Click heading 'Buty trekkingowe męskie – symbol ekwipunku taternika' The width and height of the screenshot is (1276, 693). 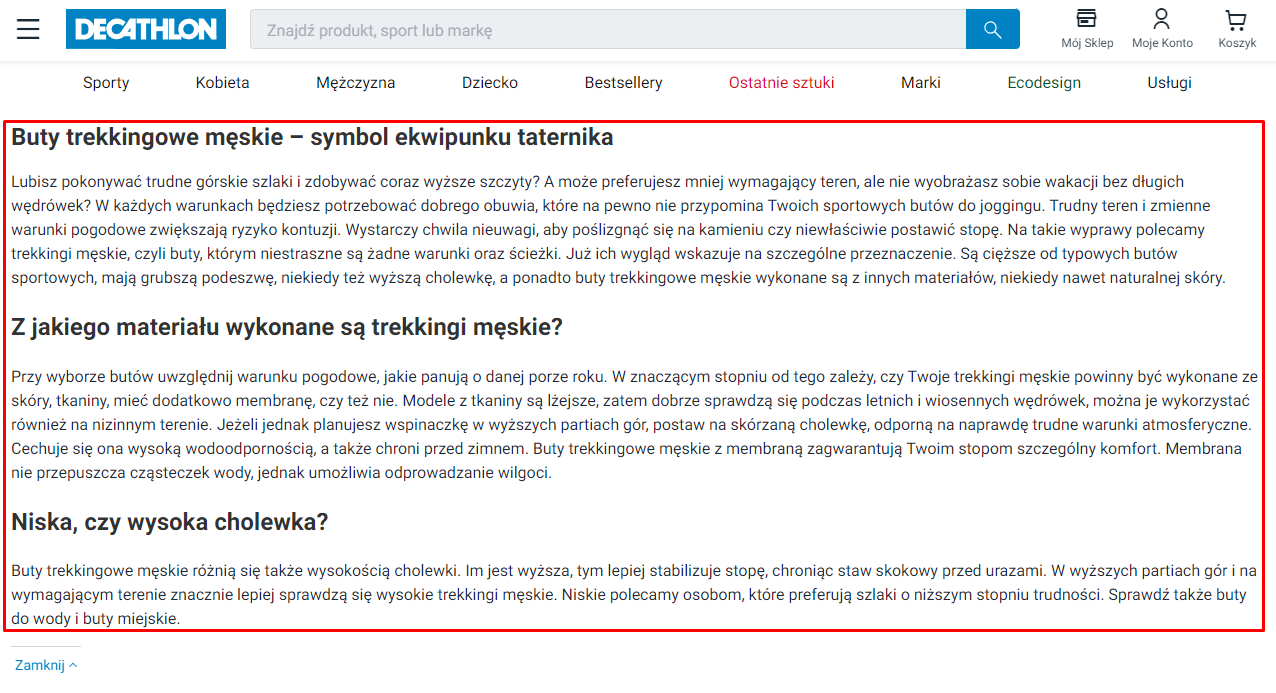tap(312, 137)
